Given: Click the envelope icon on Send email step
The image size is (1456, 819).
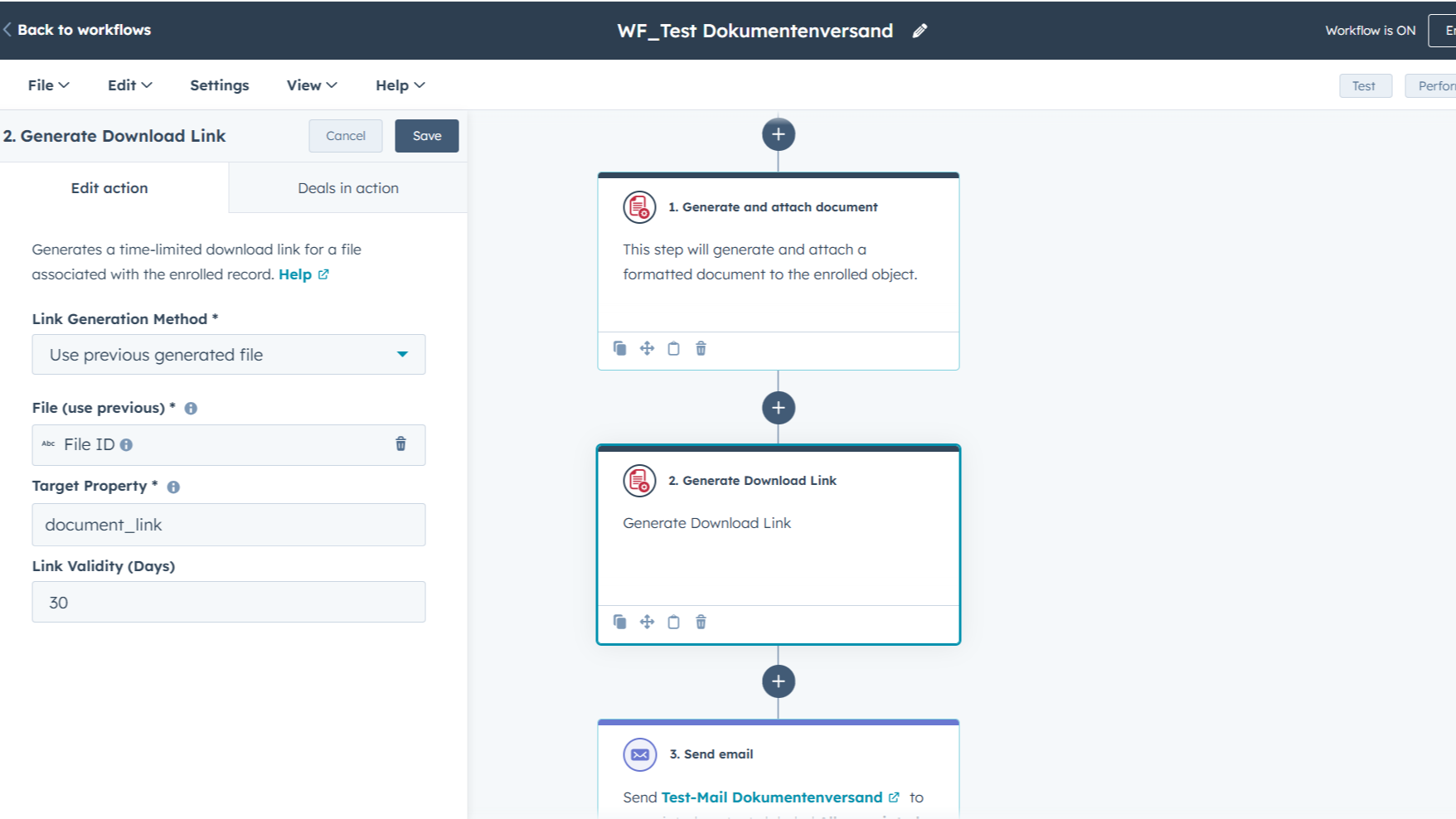Looking at the screenshot, I should [639, 754].
